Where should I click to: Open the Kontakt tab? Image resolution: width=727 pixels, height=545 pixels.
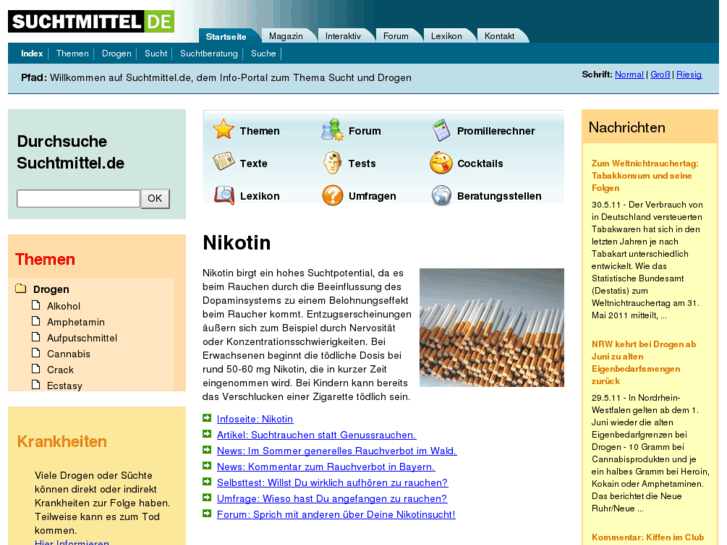coord(499,36)
